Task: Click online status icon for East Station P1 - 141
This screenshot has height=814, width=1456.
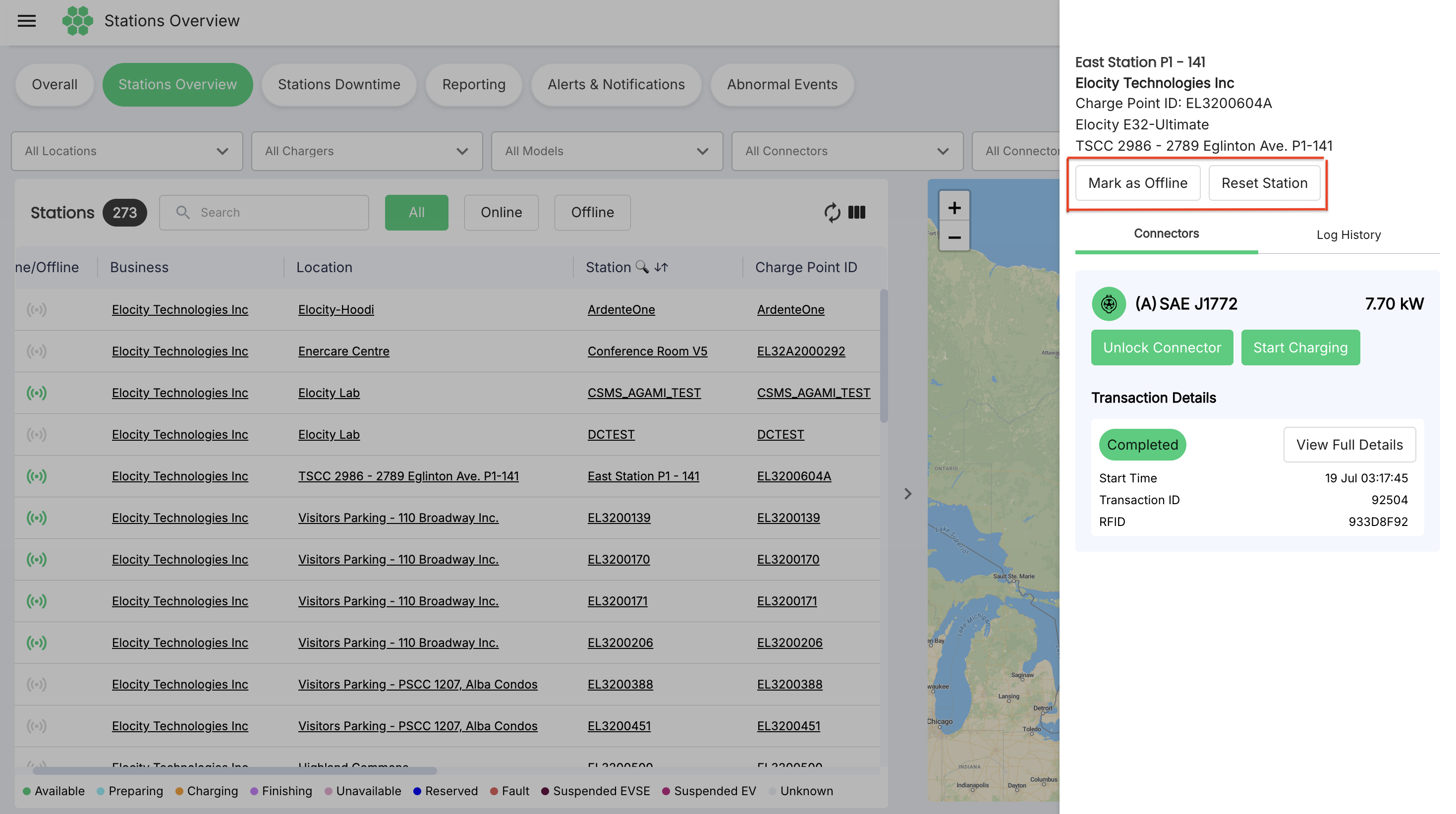Action: click(37, 476)
